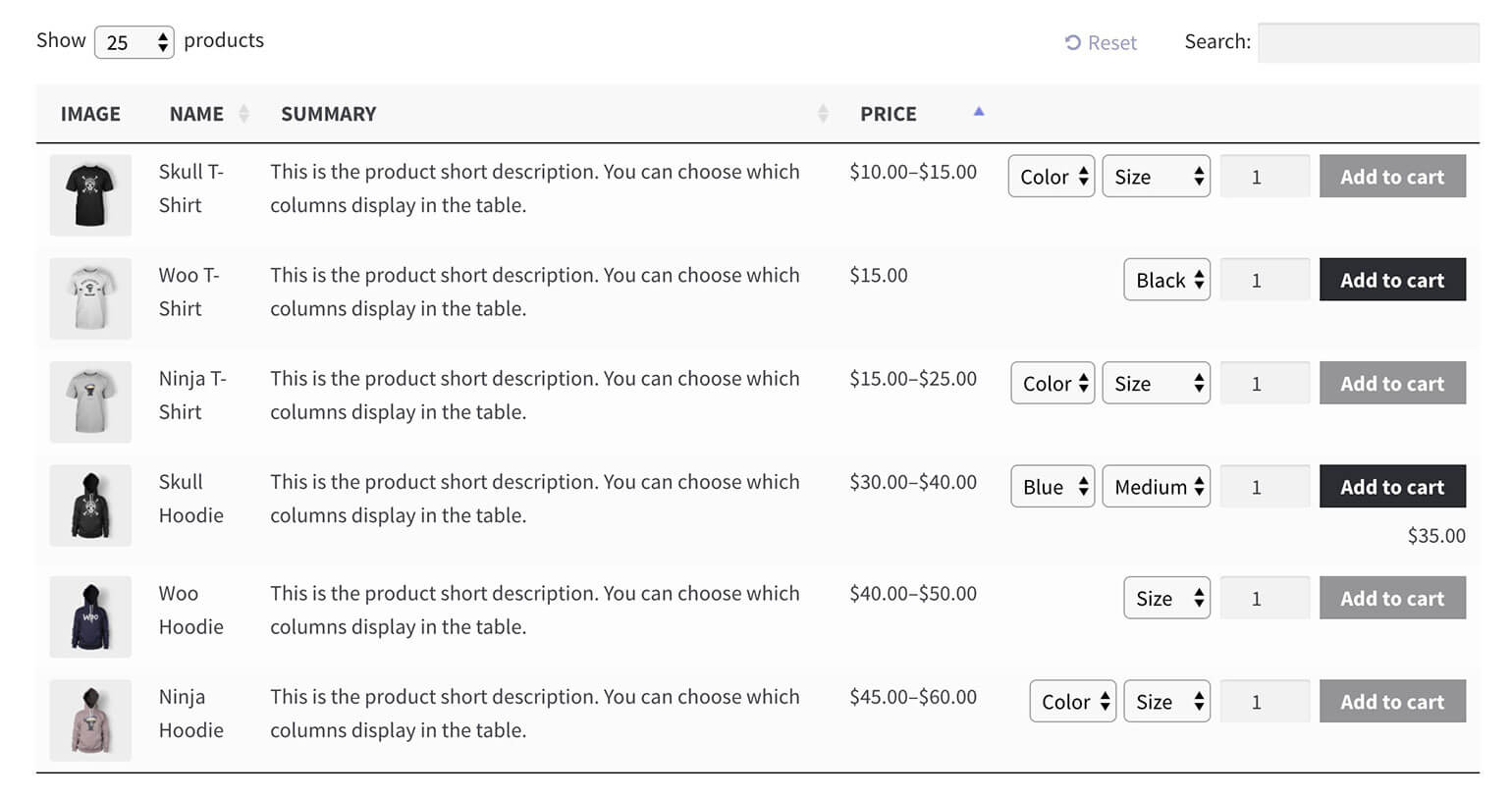Expand Color dropdown for Skull T-Shirt
1512x799 pixels.
coord(1051,177)
